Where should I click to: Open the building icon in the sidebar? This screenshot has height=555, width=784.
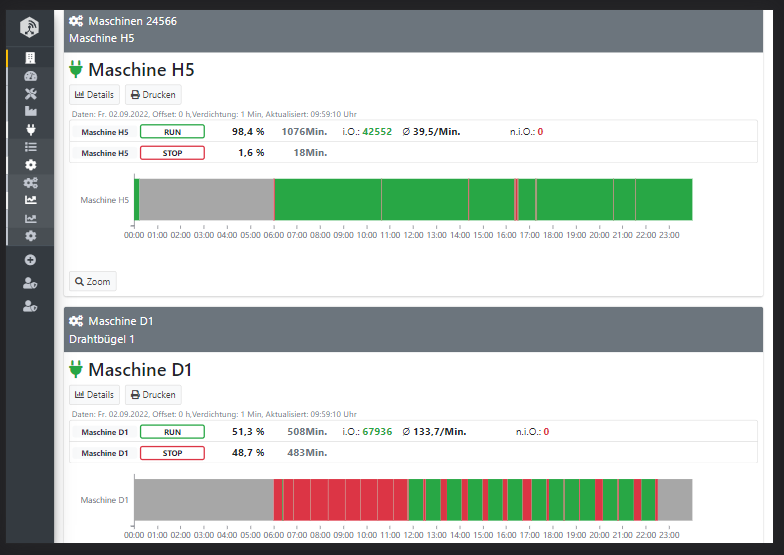pyautogui.click(x=30, y=58)
